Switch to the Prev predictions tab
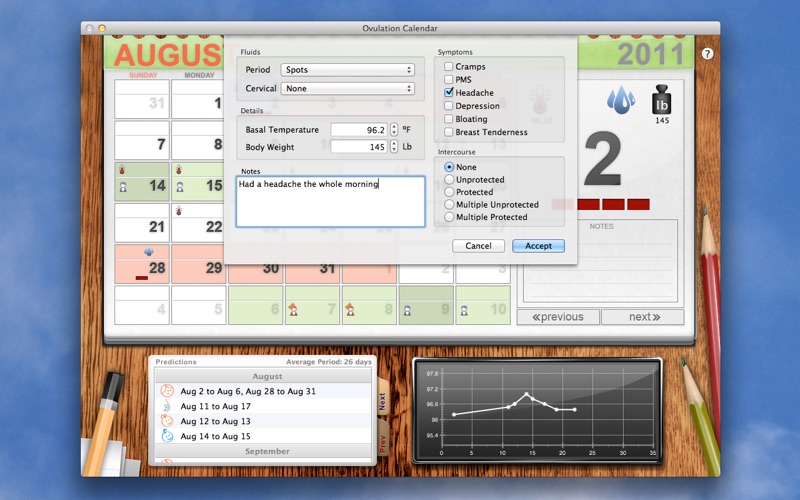The width and height of the screenshot is (800, 500). click(x=381, y=443)
